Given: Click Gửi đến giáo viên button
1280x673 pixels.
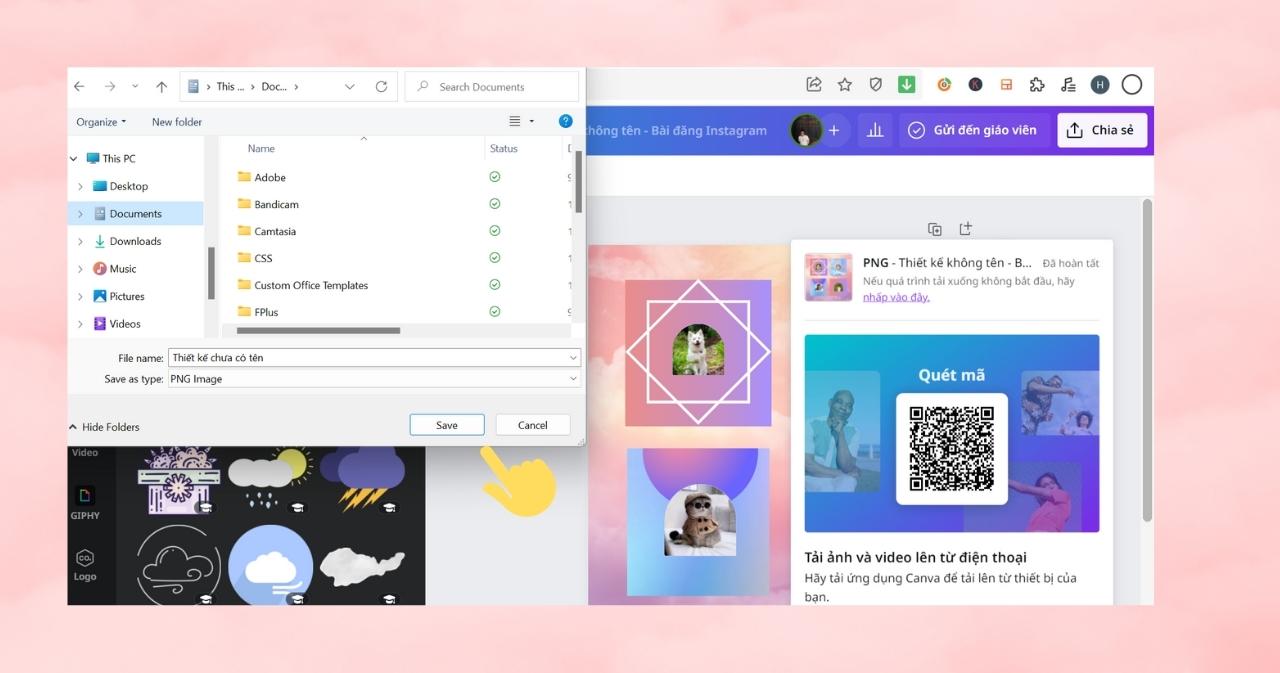Looking at the screenshot, I should click(972, 130).
